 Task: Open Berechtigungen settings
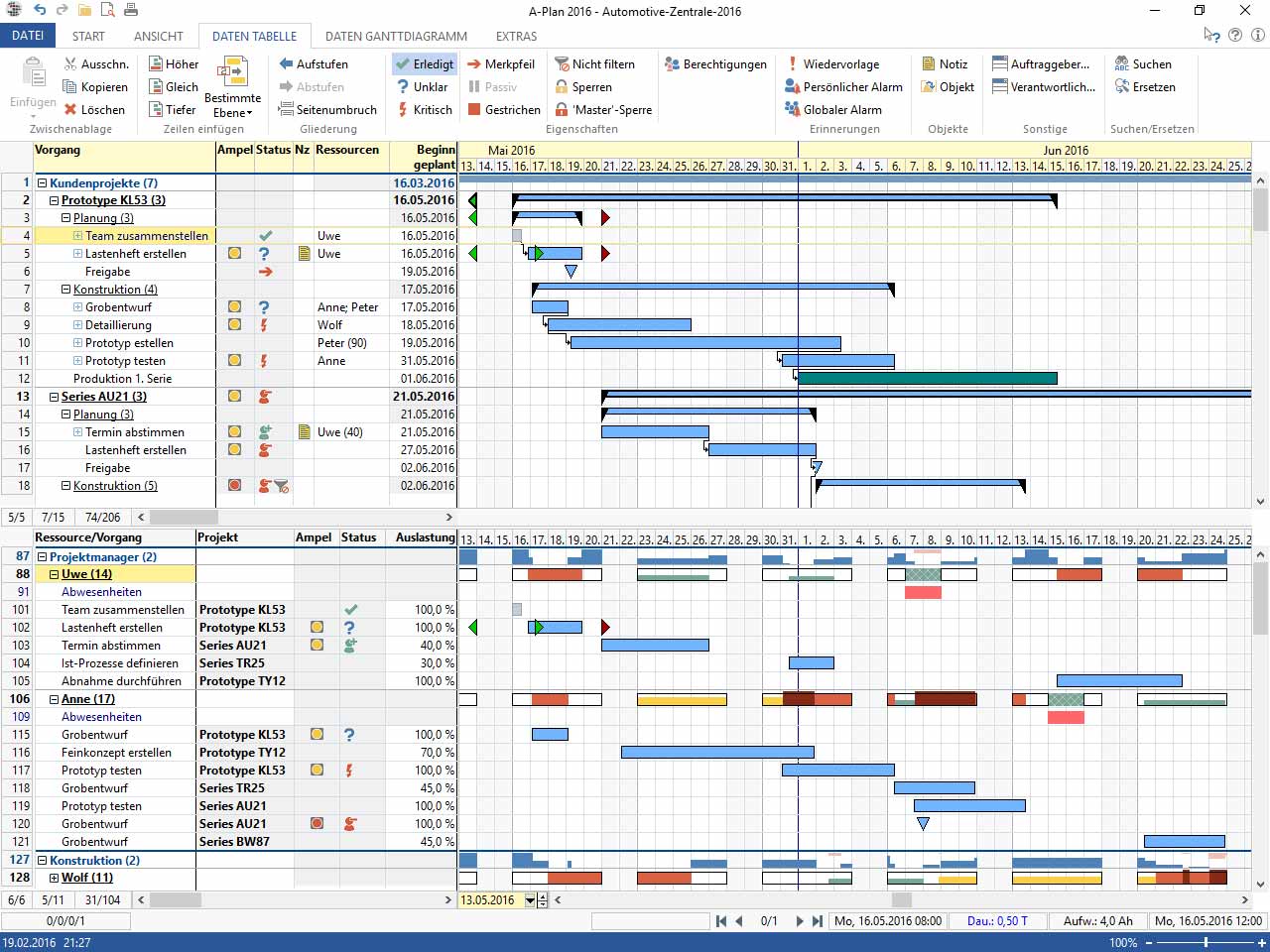click(715, 63)
